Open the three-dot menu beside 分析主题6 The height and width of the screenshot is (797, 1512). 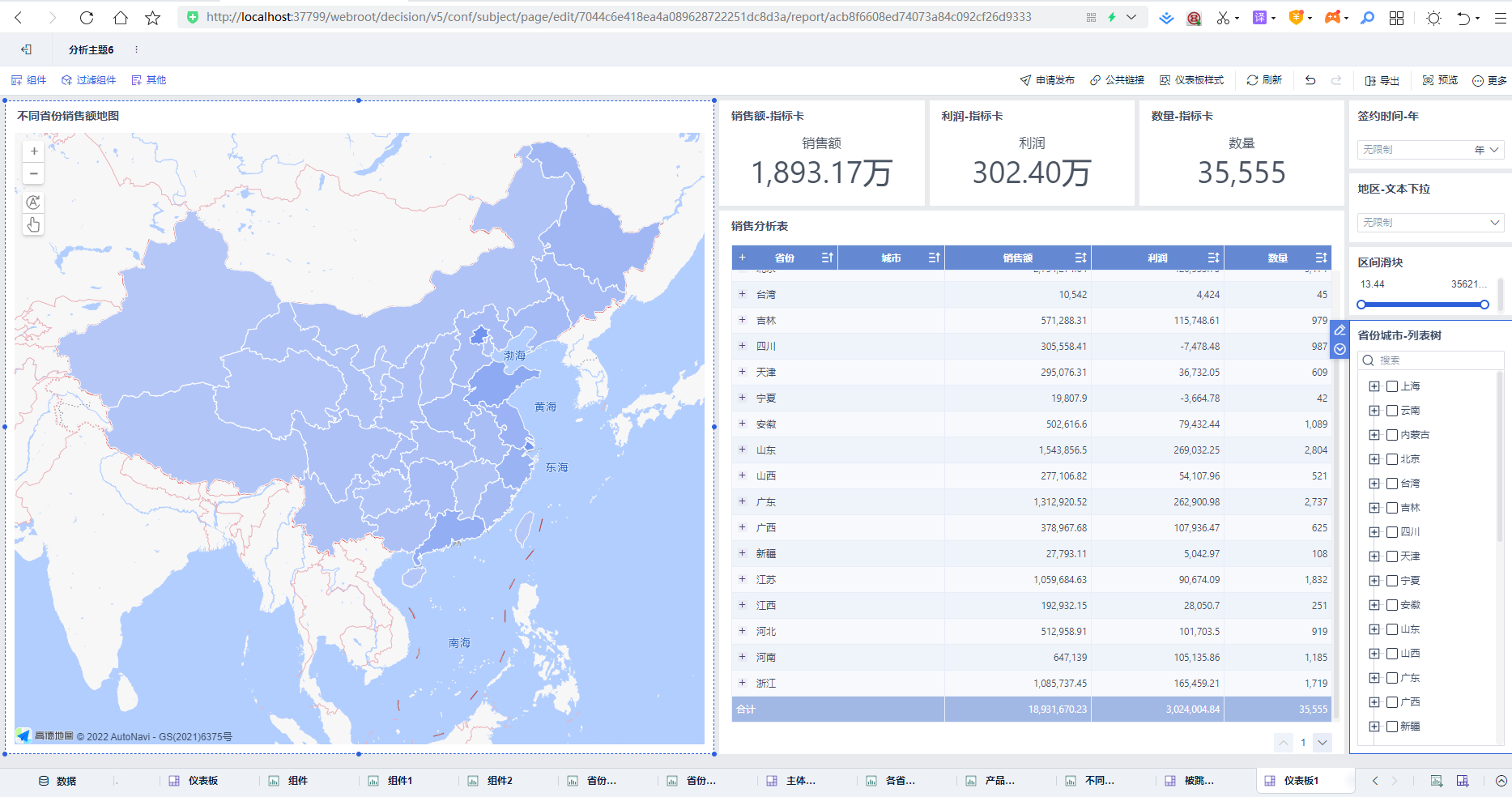pos(136,49)
